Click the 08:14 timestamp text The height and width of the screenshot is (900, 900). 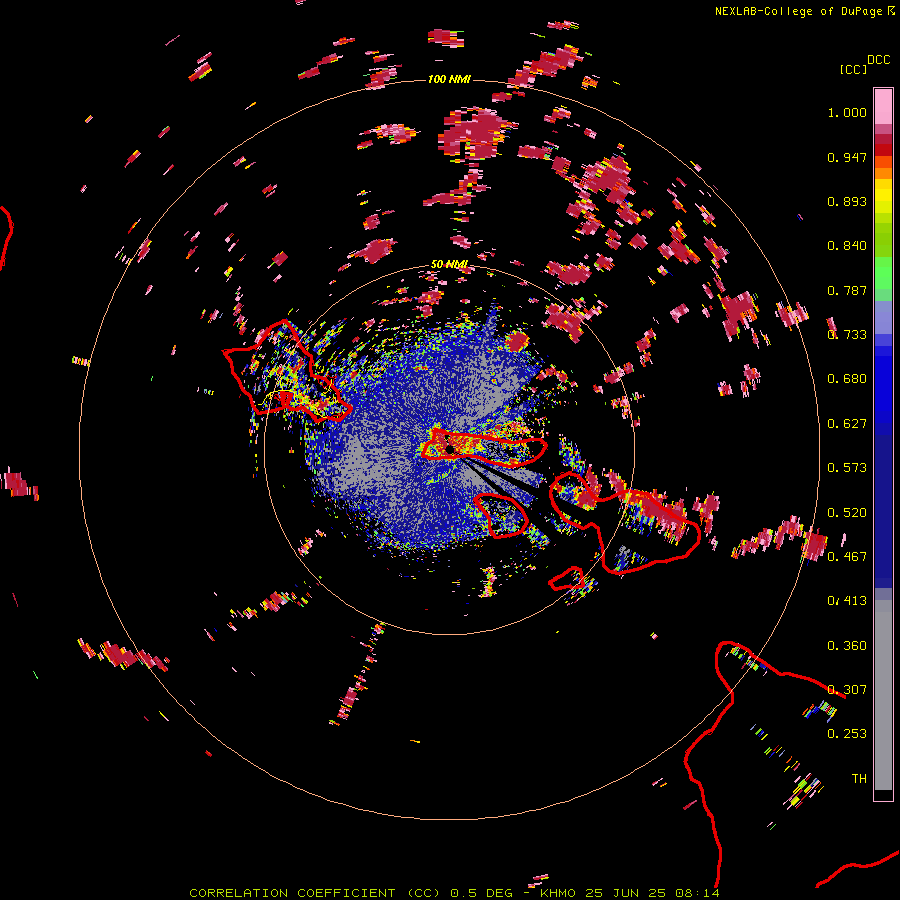coord(697,893)
